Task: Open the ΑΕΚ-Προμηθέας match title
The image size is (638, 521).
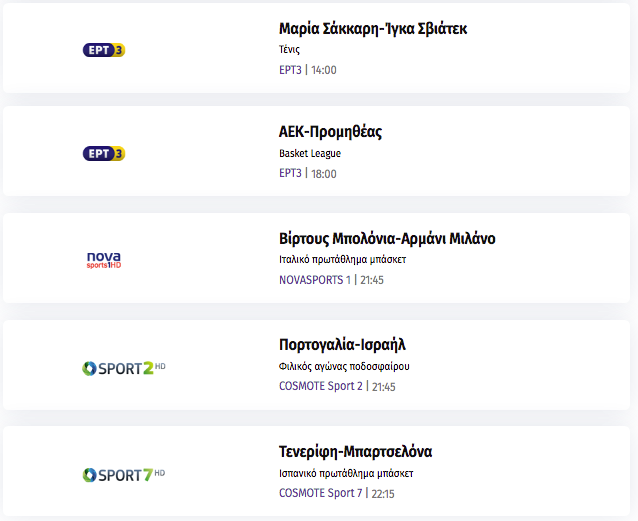Action: point(330,132)
